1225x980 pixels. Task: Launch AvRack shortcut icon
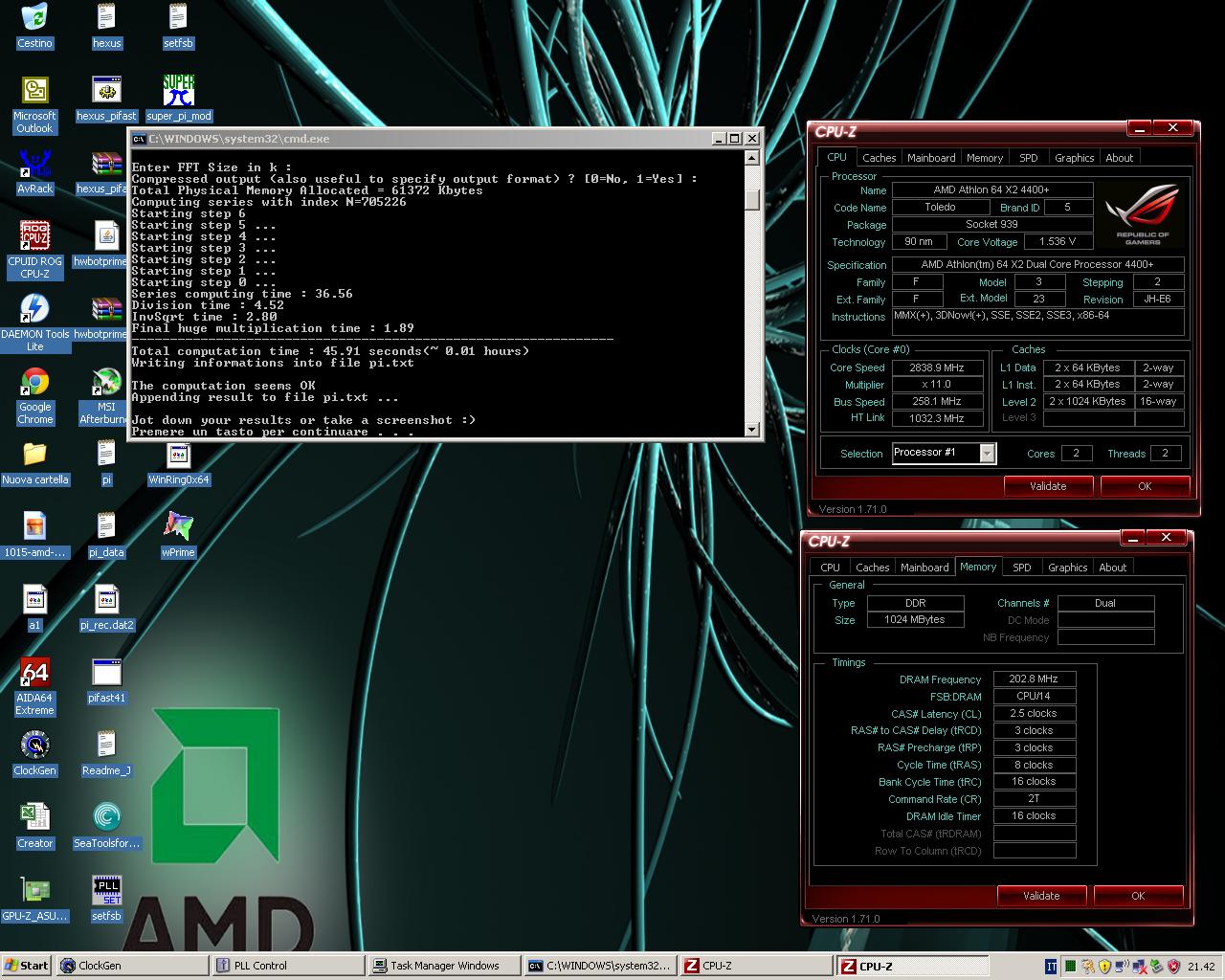click(x=34, y=171)
